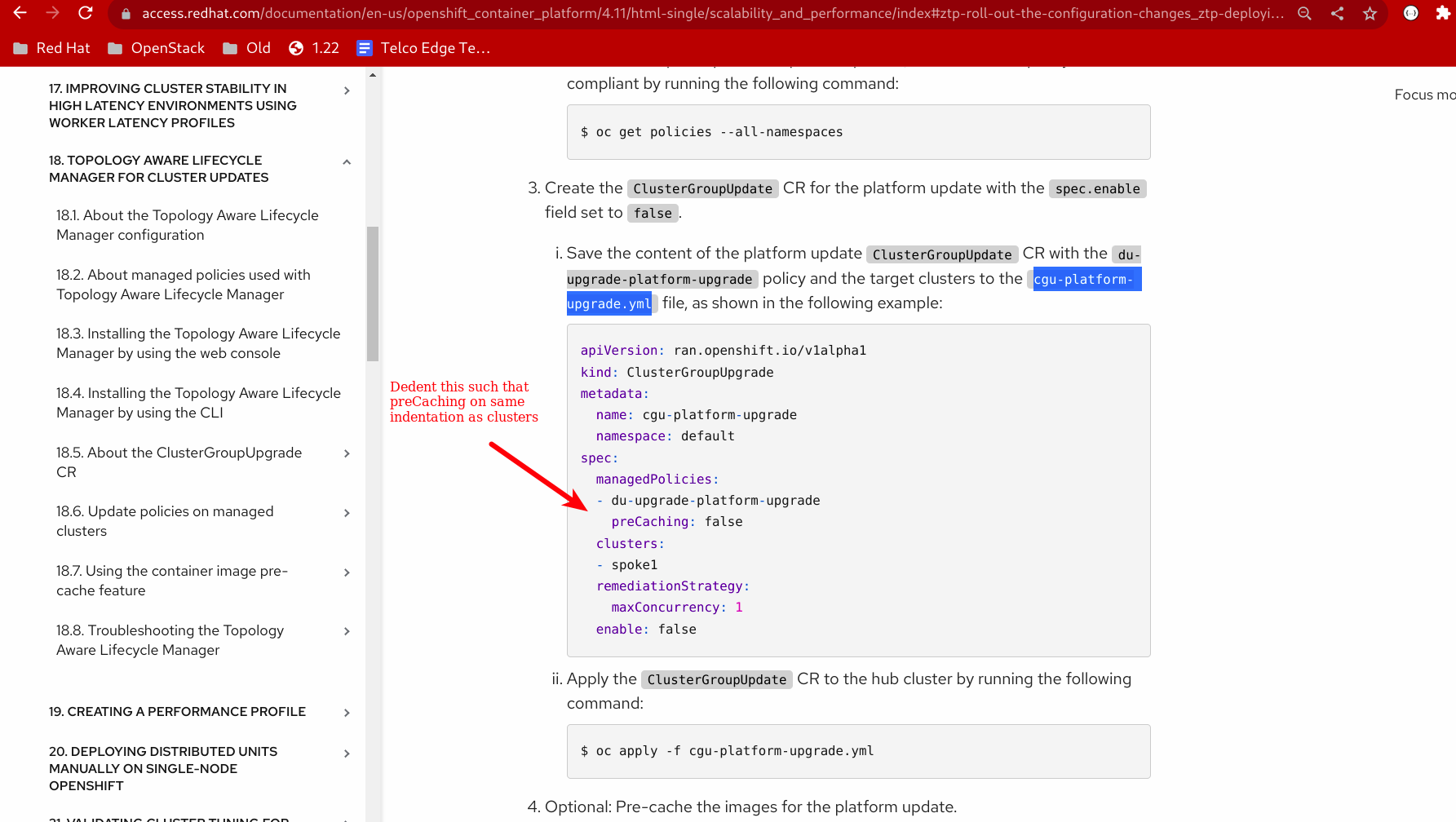Click the sidebar scrollbar up arrow
Viewport: 1456px width, 822px height.
(373, 75)
